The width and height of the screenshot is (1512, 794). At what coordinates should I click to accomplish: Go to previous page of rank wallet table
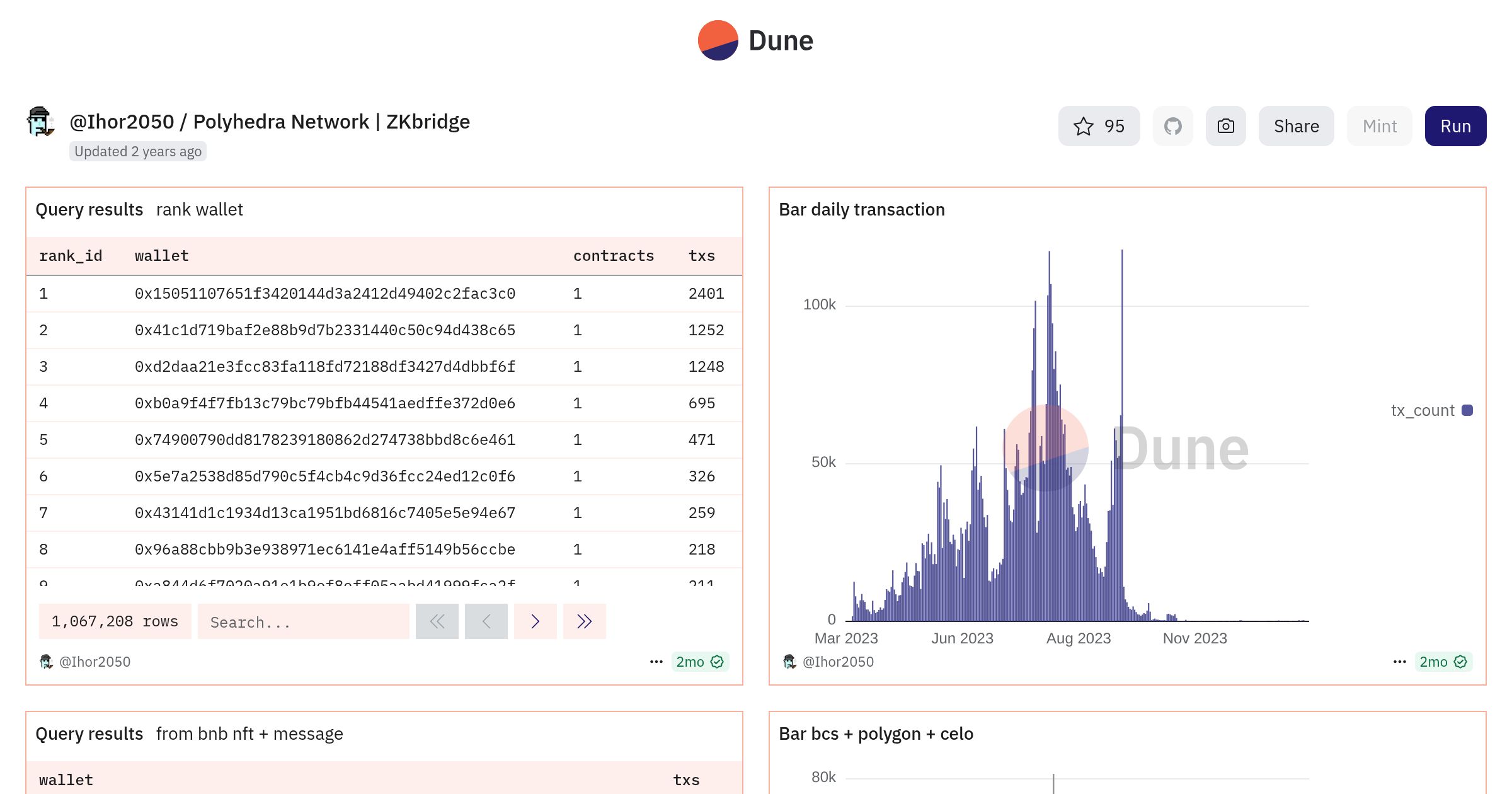click(x=486, y=621)
